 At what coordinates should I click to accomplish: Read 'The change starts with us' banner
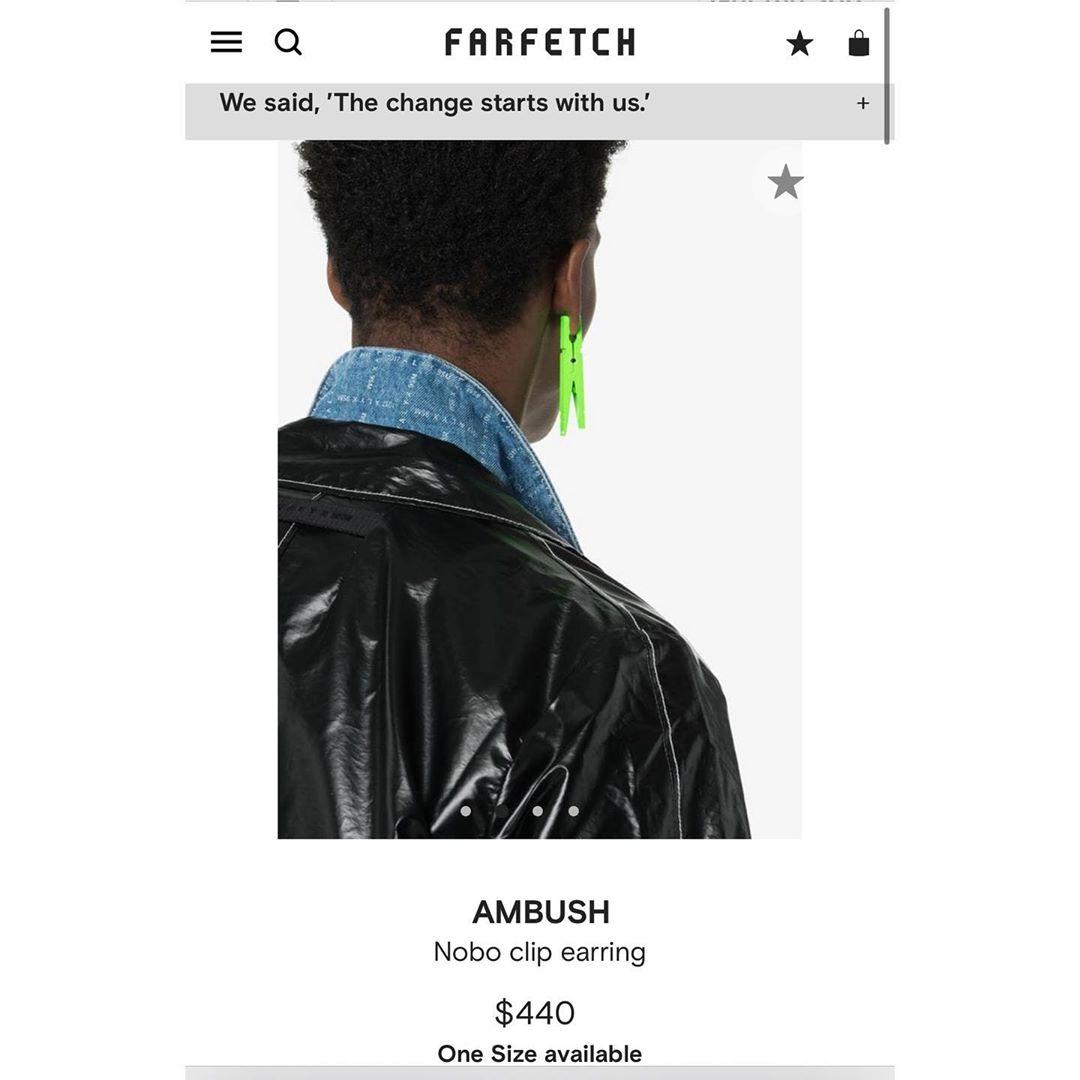435,103
